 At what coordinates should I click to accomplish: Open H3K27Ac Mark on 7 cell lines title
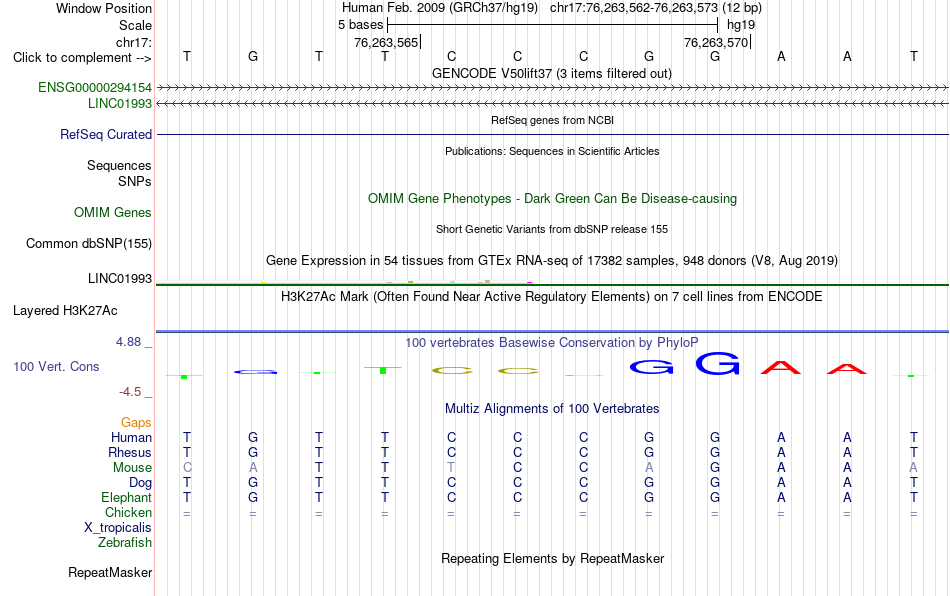[551, 296]
